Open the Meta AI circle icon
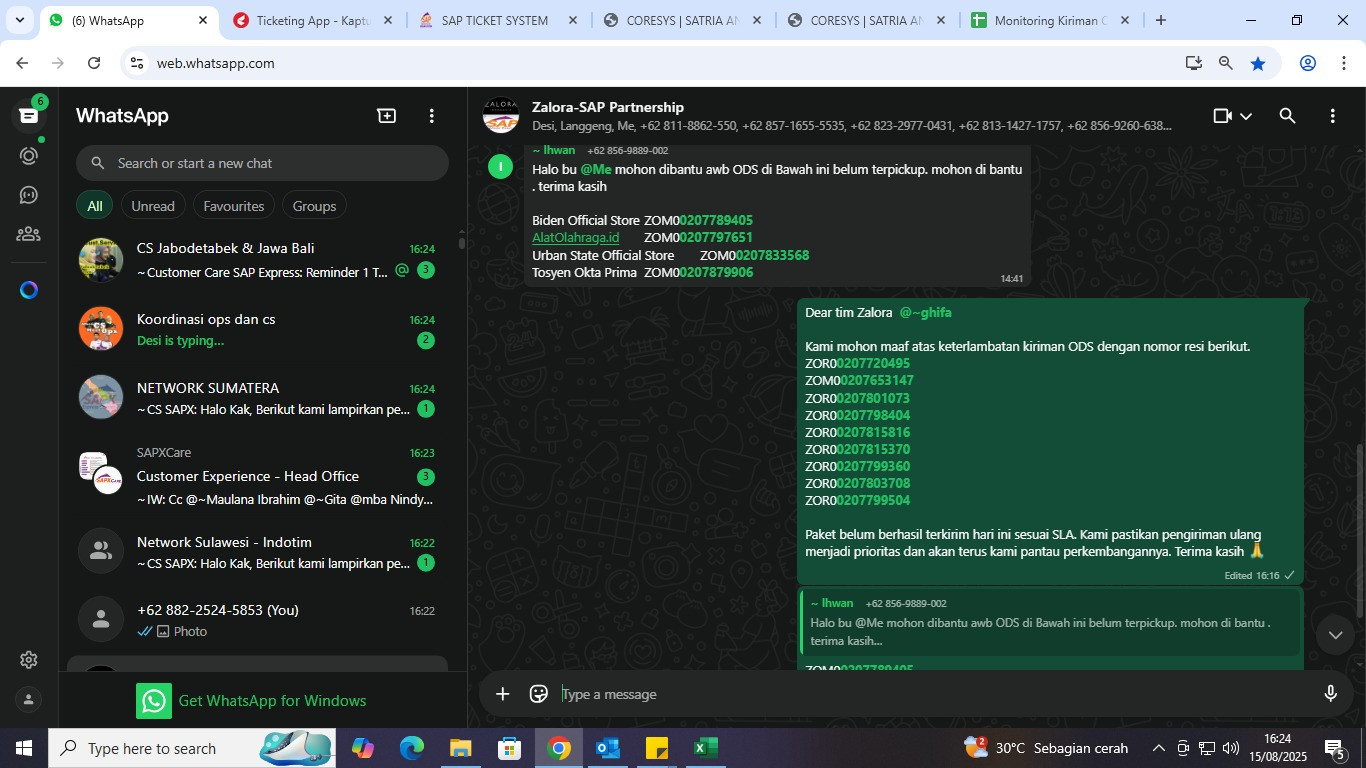This screenshot has height=768, width=1366. pos(28,290)
